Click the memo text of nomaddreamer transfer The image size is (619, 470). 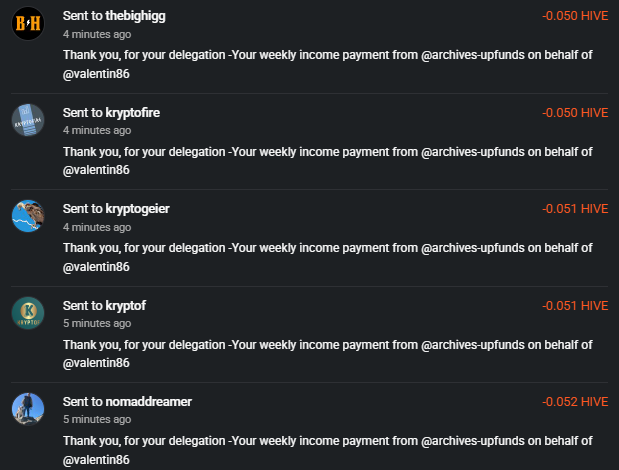click(x=328, y=450)
